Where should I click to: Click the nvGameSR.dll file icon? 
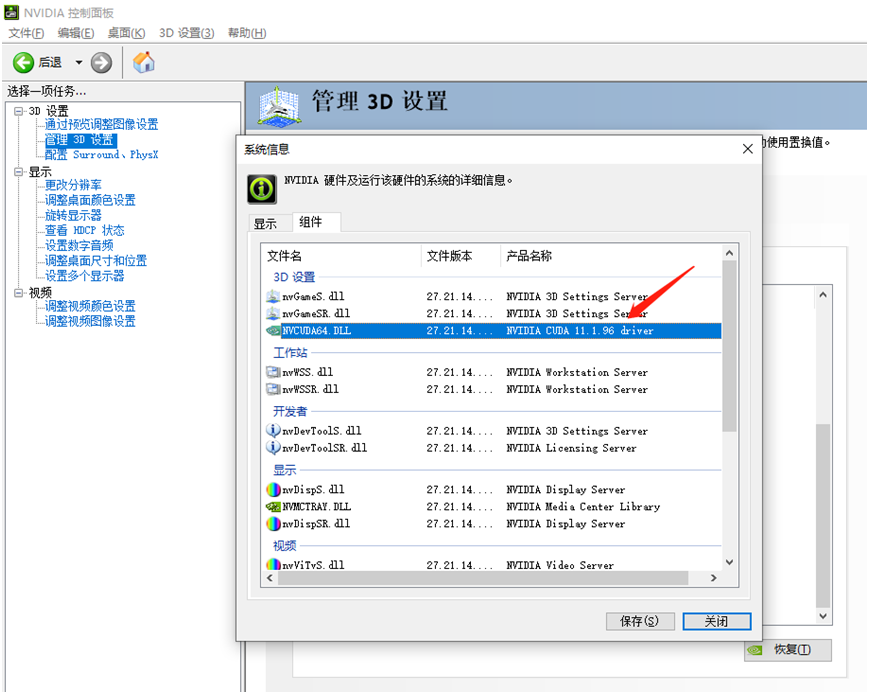pos(273,314)
